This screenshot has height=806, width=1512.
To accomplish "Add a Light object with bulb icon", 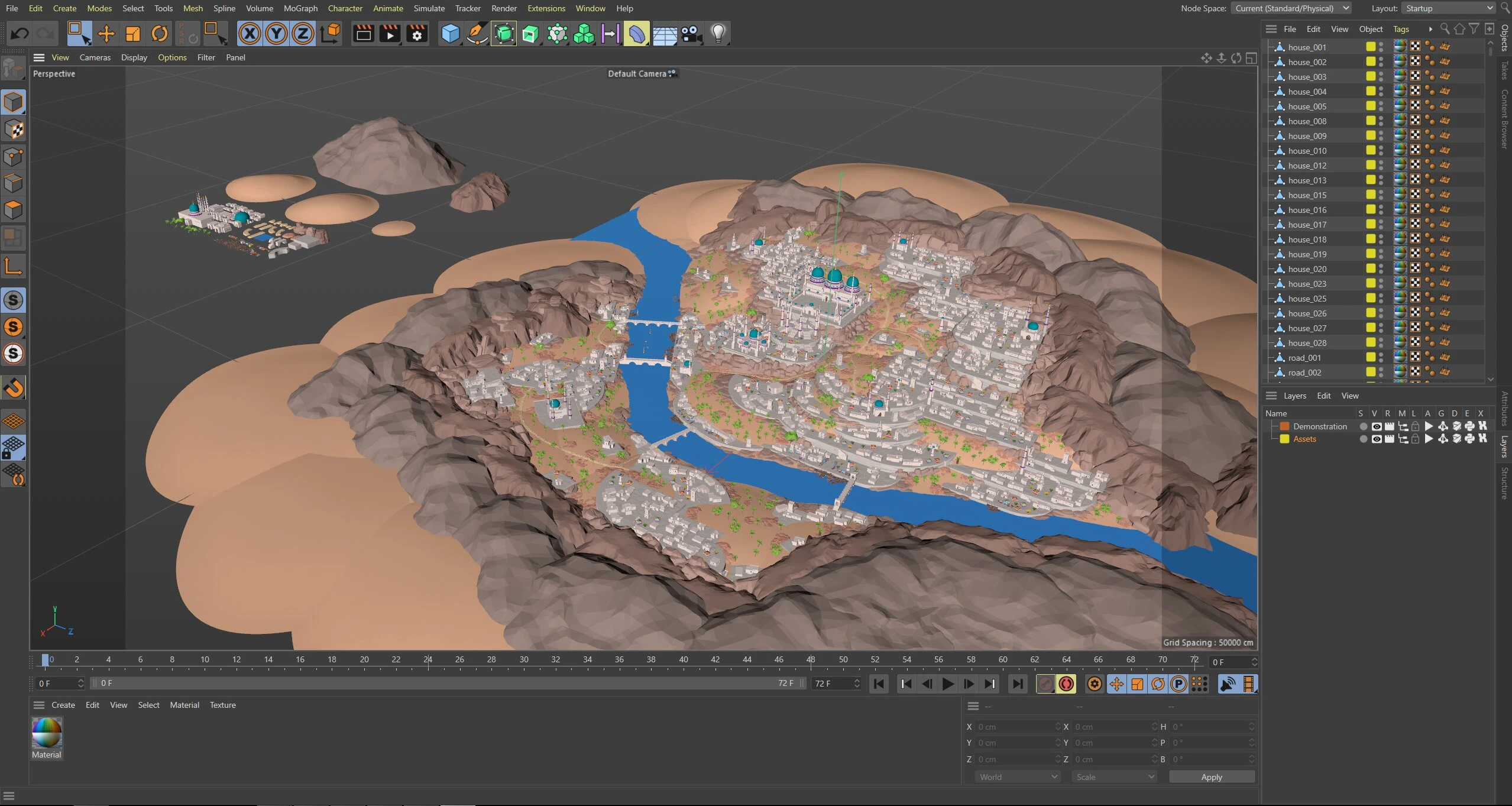I will coord(718,34).
